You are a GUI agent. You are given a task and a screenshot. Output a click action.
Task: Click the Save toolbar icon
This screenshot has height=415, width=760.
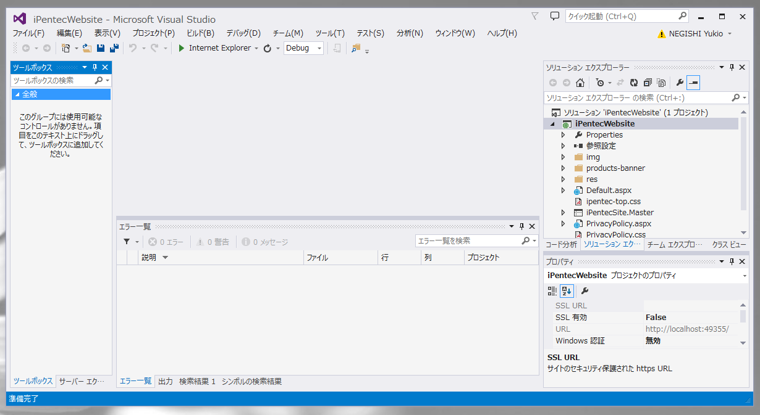(101, 48)
